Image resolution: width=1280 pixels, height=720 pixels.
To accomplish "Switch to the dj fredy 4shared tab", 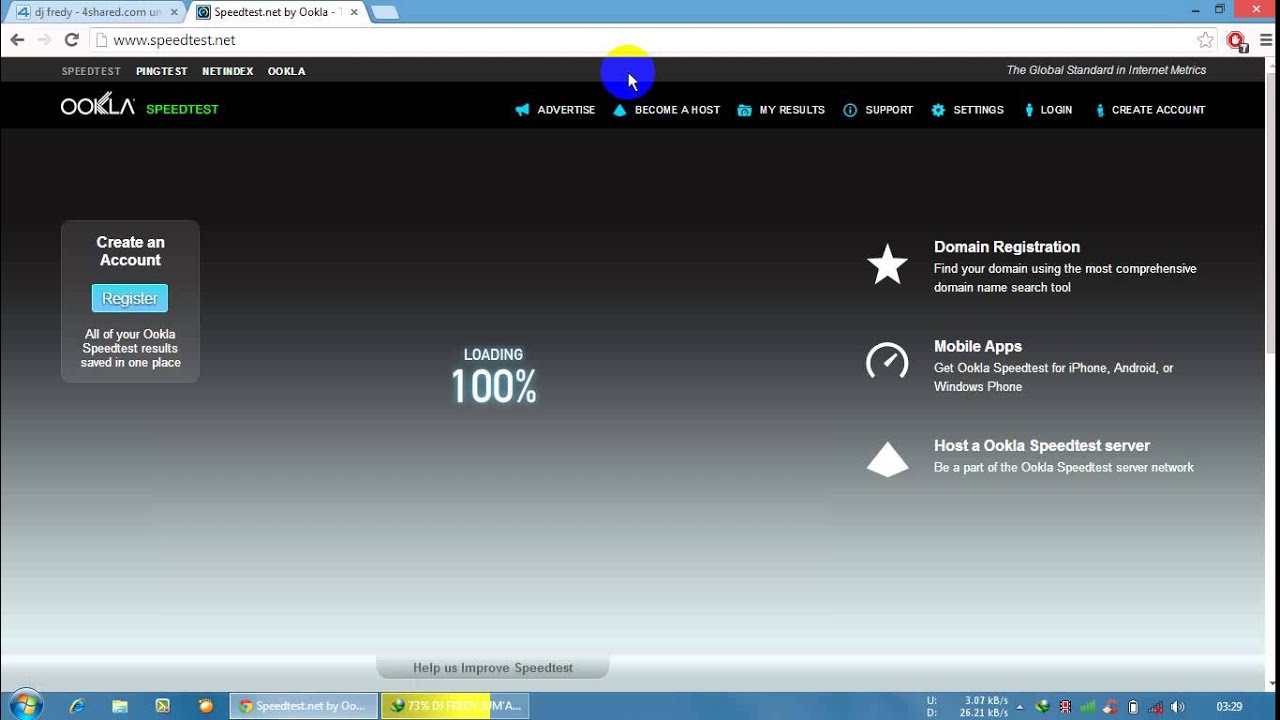I will click(x=96, y=12).
